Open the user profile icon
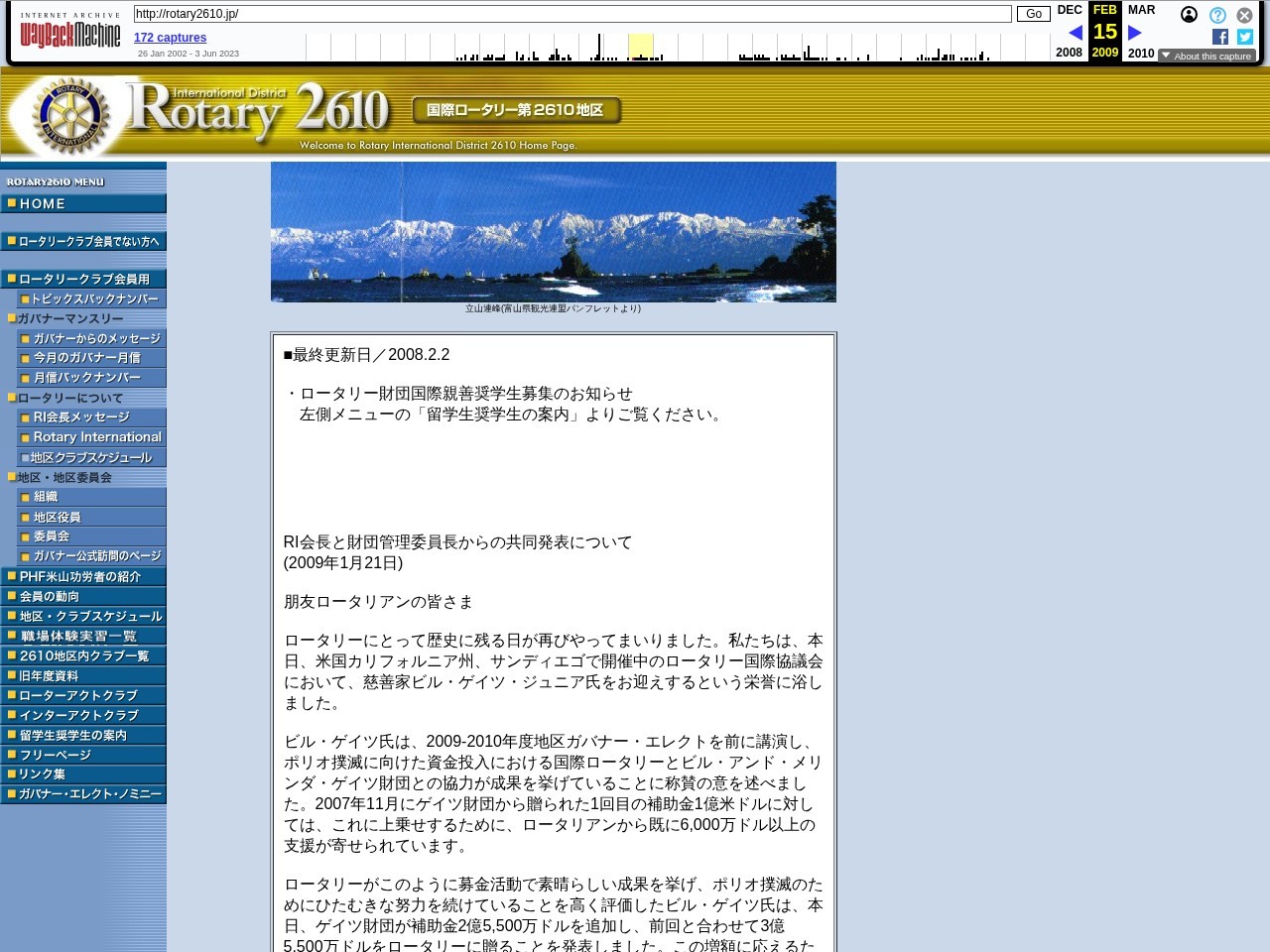This screenshot has height=952, width=1270. [x=1189, y=15]
